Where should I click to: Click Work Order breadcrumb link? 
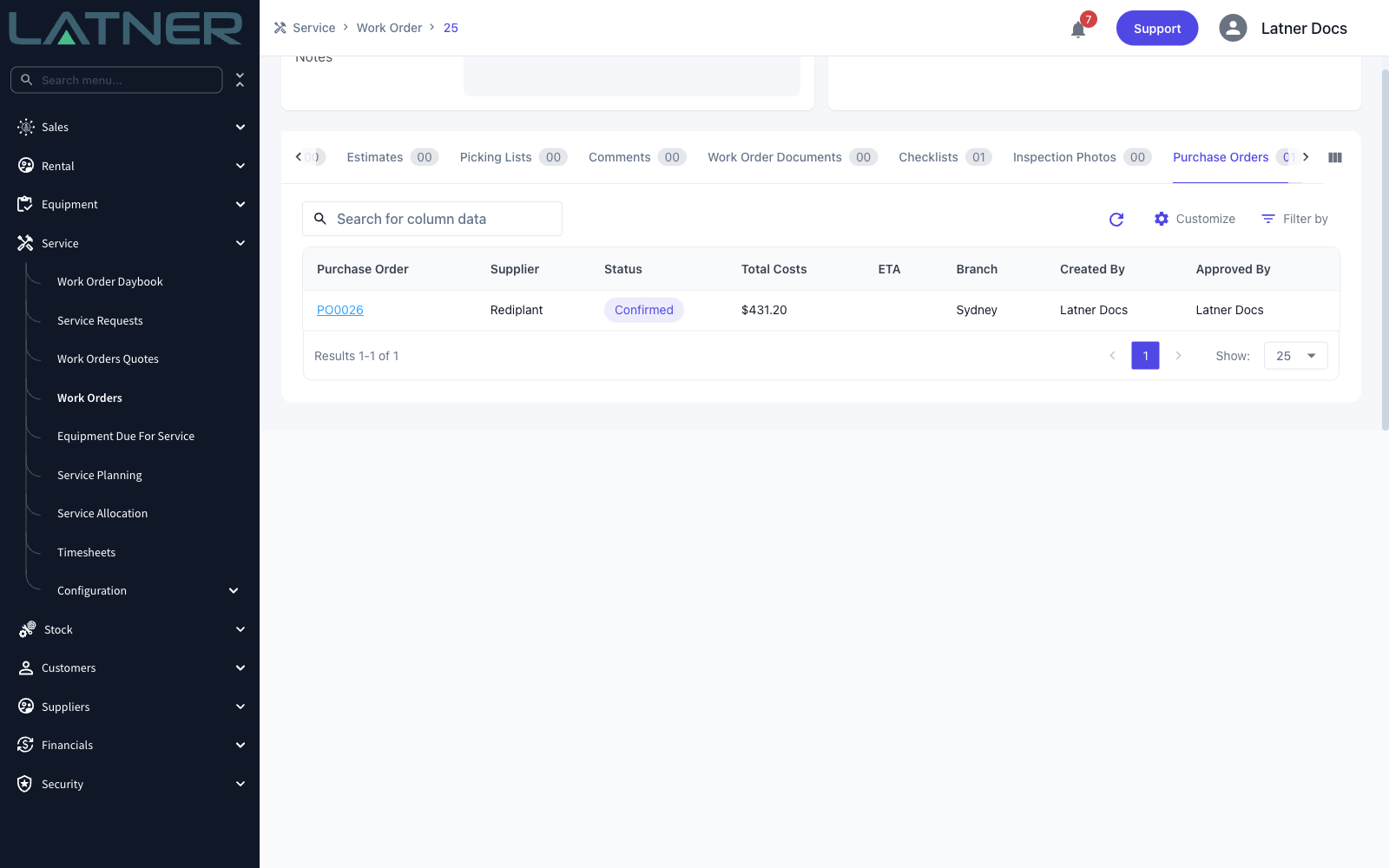[x=389, y=28]
